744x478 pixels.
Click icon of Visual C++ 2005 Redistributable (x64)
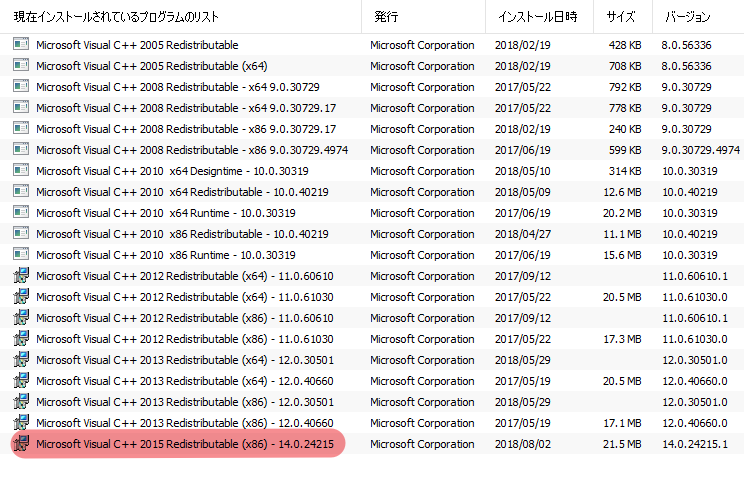21,65
